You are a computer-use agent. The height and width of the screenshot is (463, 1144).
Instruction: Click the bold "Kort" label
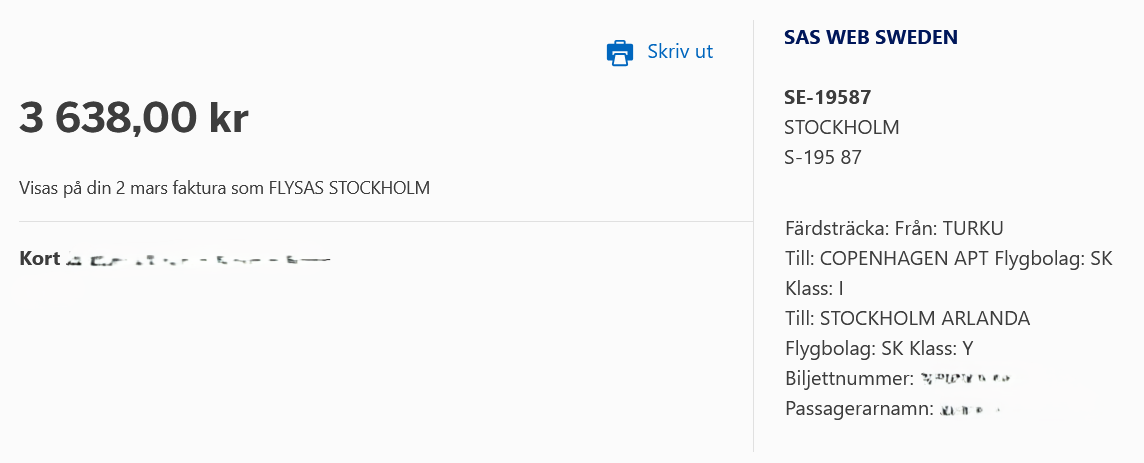pyautogui.click(x=39, y=259)
